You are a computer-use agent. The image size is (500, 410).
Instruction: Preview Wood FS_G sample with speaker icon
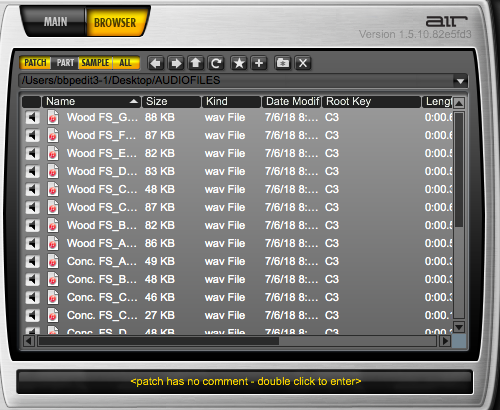(x=32, y=117)
